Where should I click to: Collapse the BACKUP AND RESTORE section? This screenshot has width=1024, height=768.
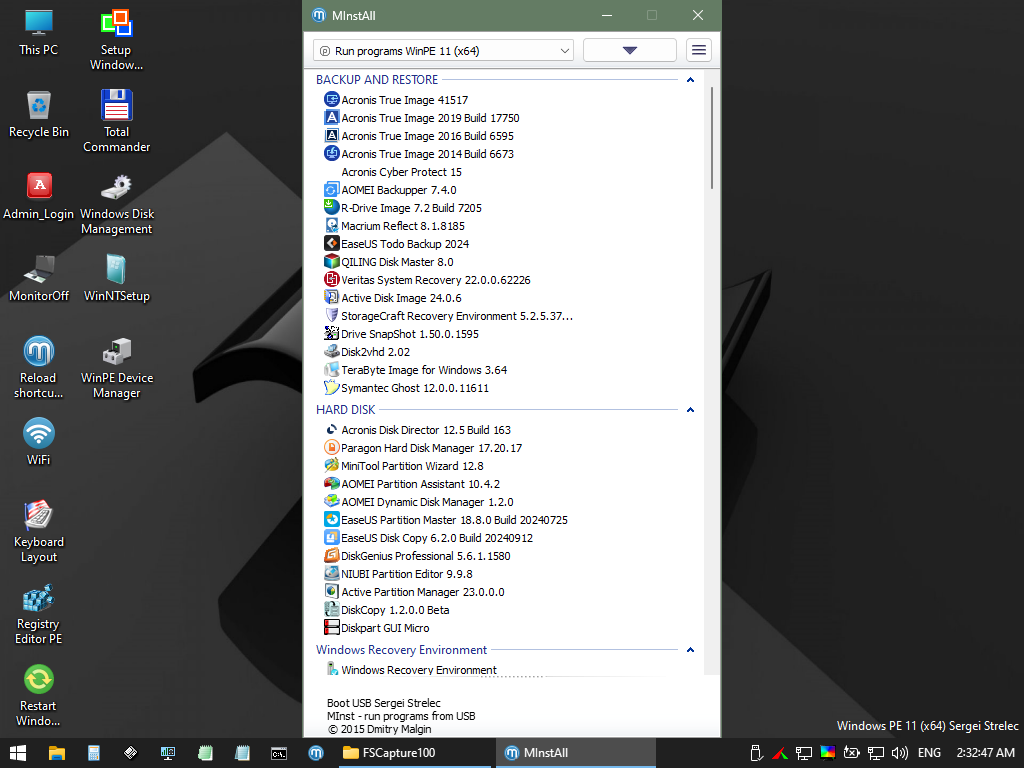pos(690,80)
